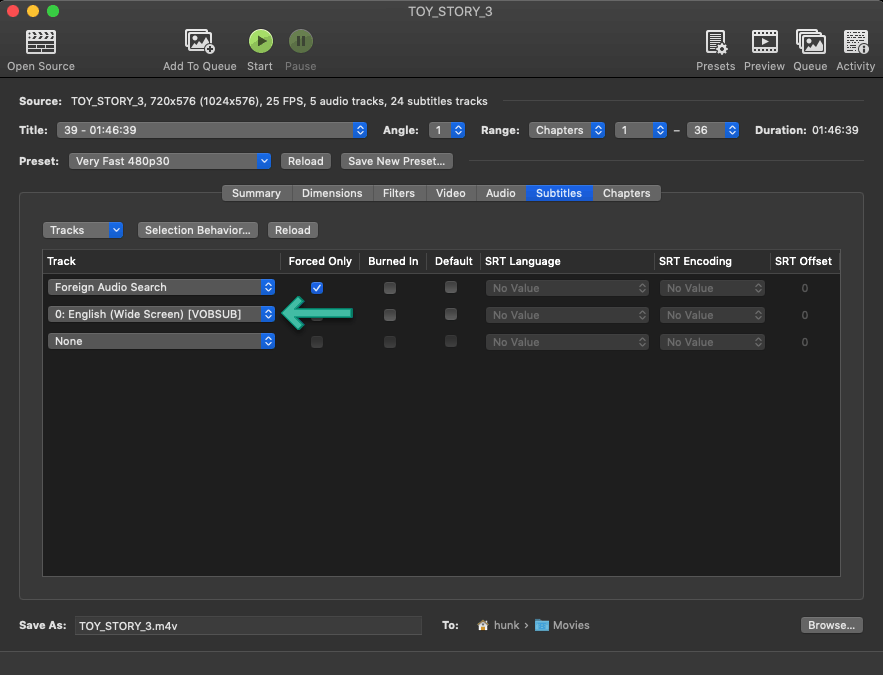The height and width of the screenshot is (675, 883).
Task: Open the end chapter dropdown showing 36
Action: coord(712,130)
